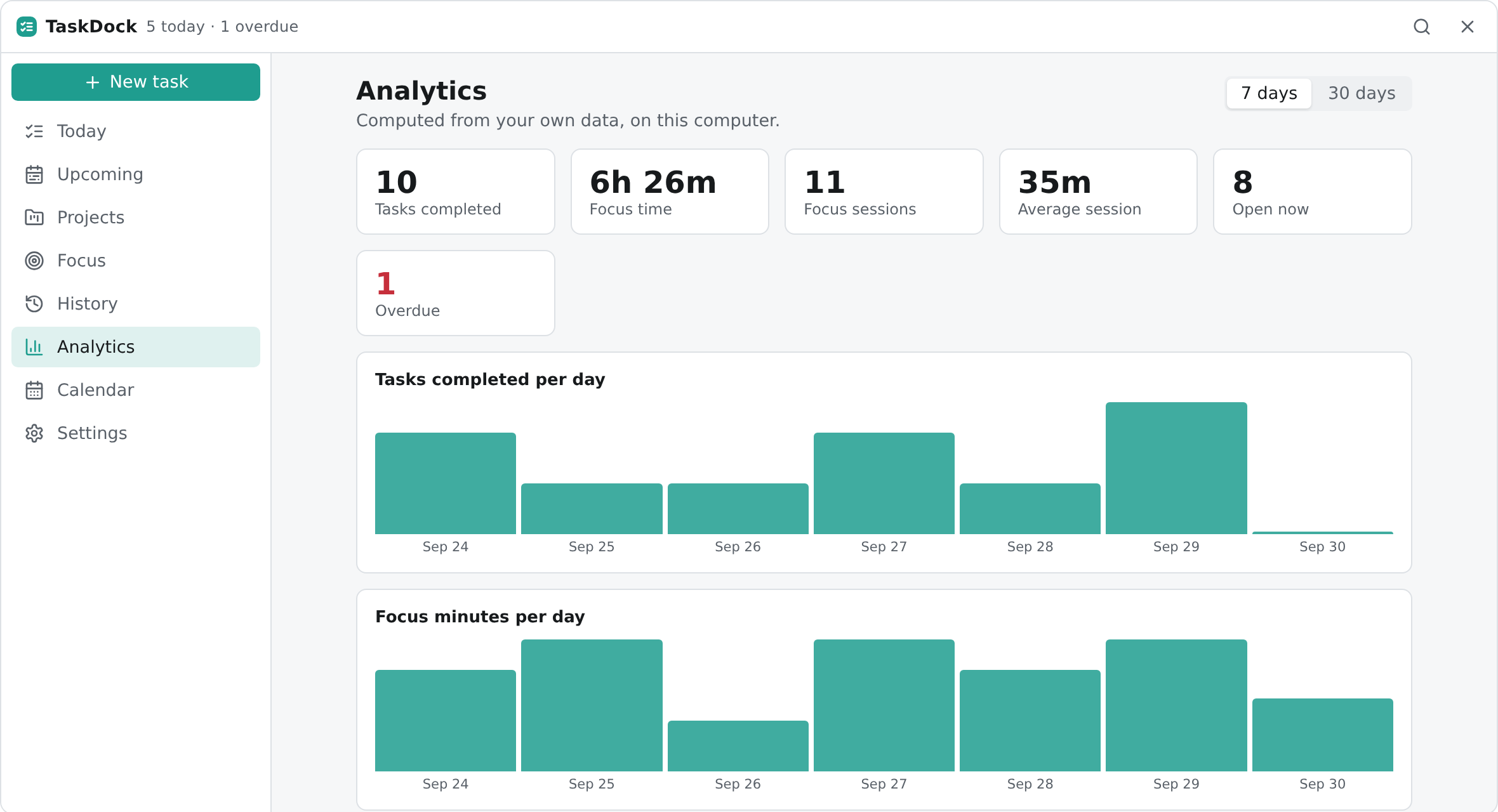Click the 'Computed from your own data' subtitle

pos(568,121)
